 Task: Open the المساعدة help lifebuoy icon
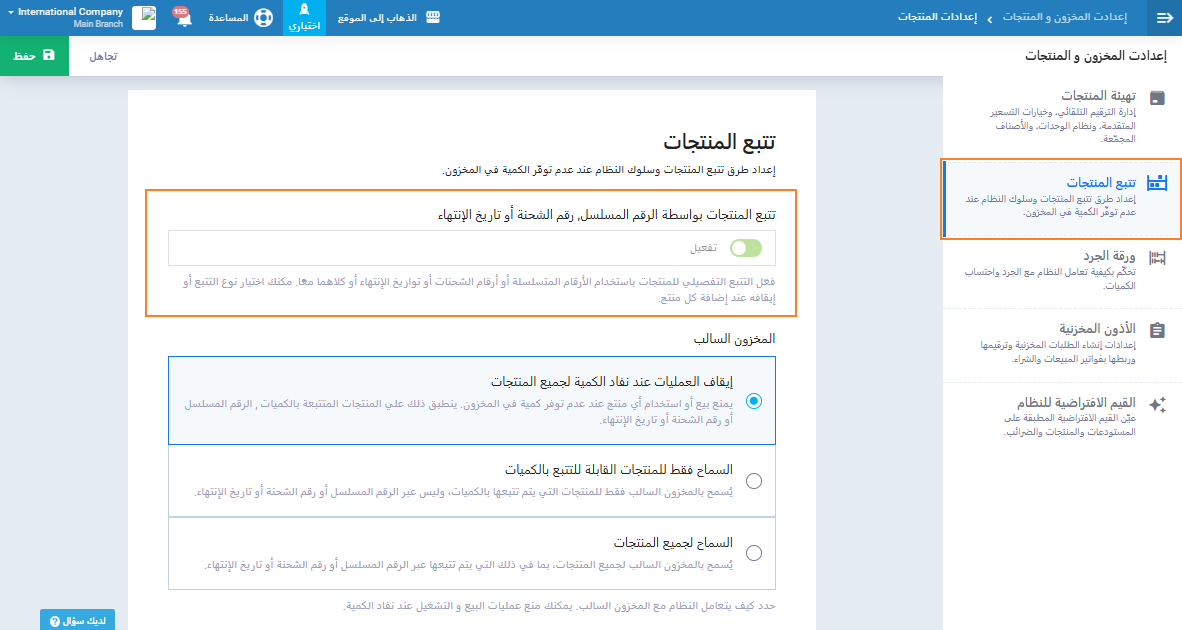click(263, 18)
